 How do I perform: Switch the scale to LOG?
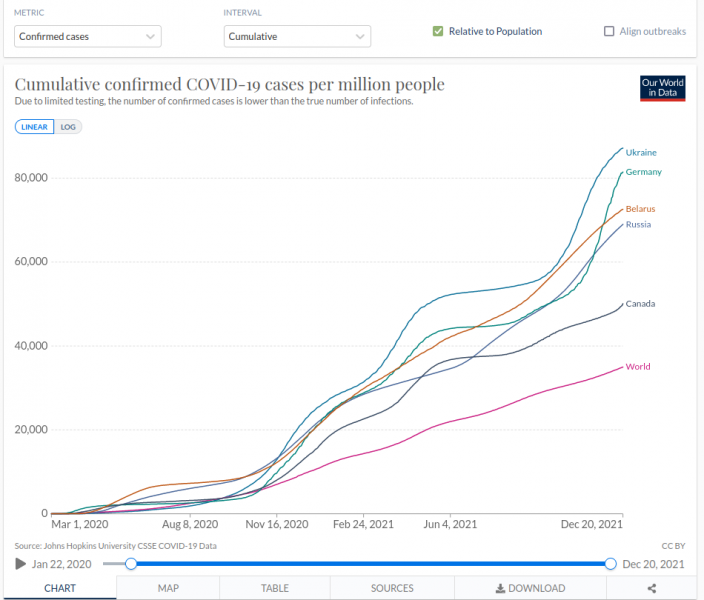69,127
